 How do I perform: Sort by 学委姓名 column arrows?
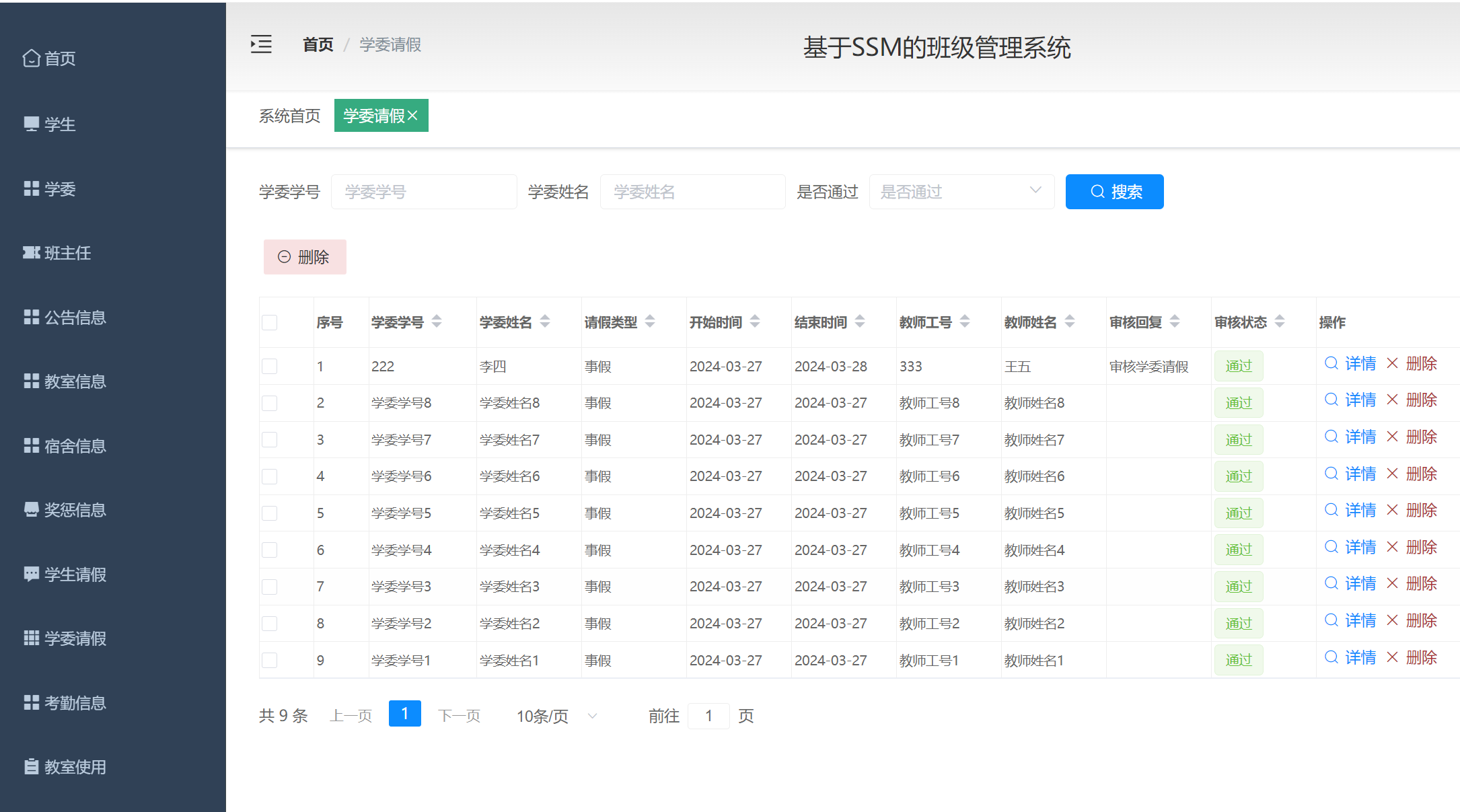[545, 322]
